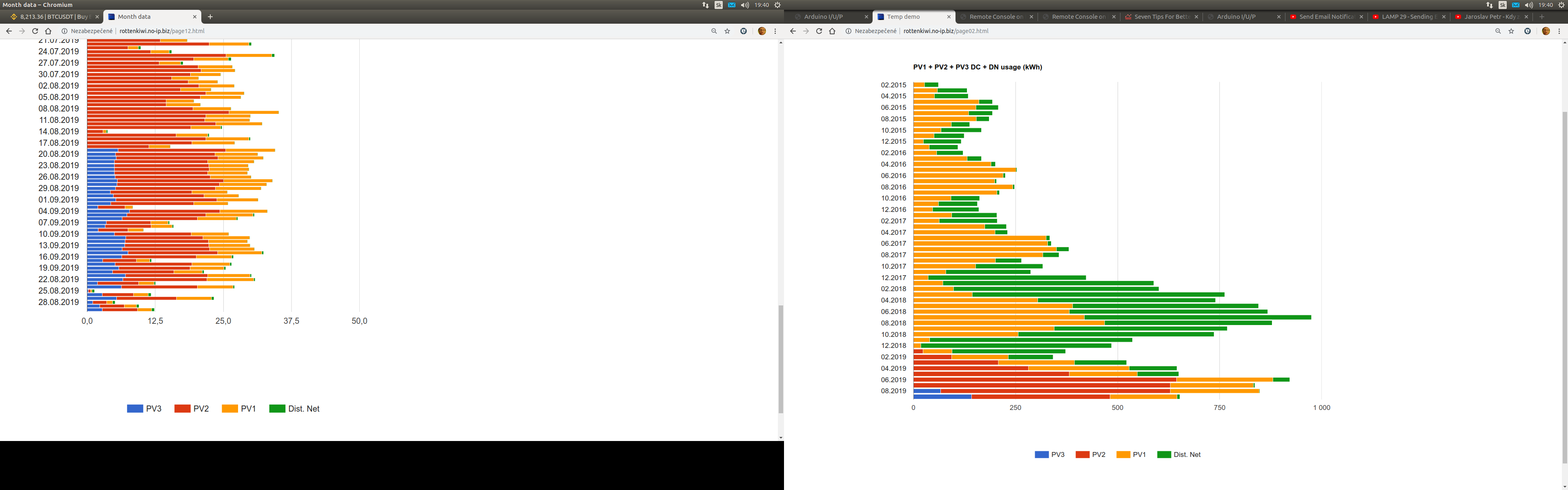The image size is (1568, 490).
Task: Open new tab in left Chromium window
Action: coord(210,17)
